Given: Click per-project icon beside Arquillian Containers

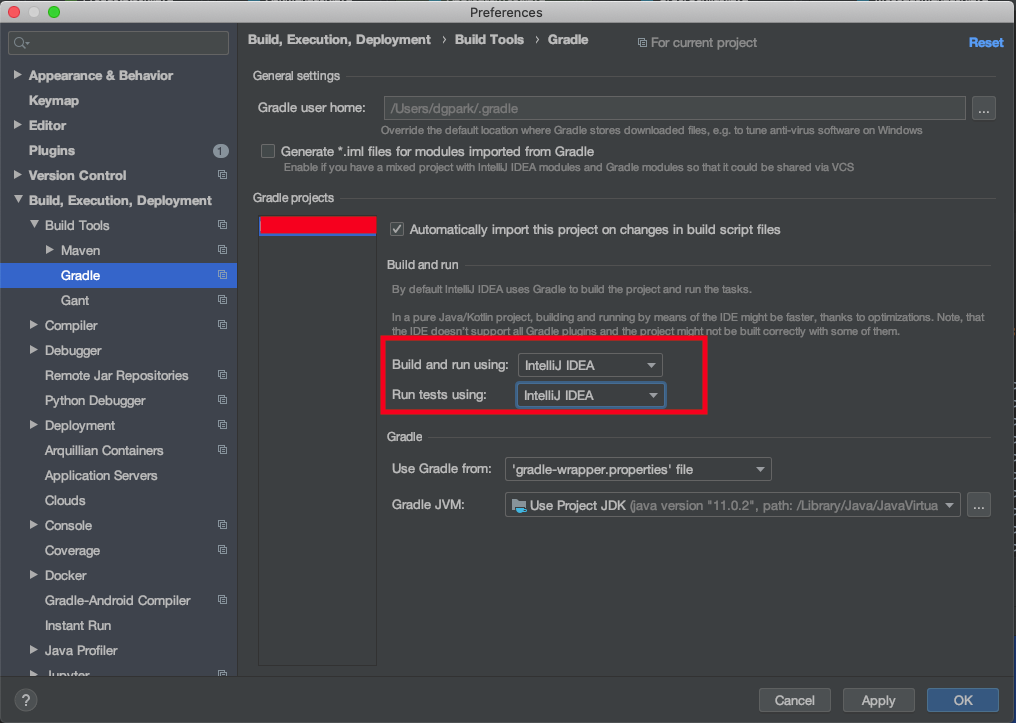Looking at the screenshot, I should click(222, 450).
